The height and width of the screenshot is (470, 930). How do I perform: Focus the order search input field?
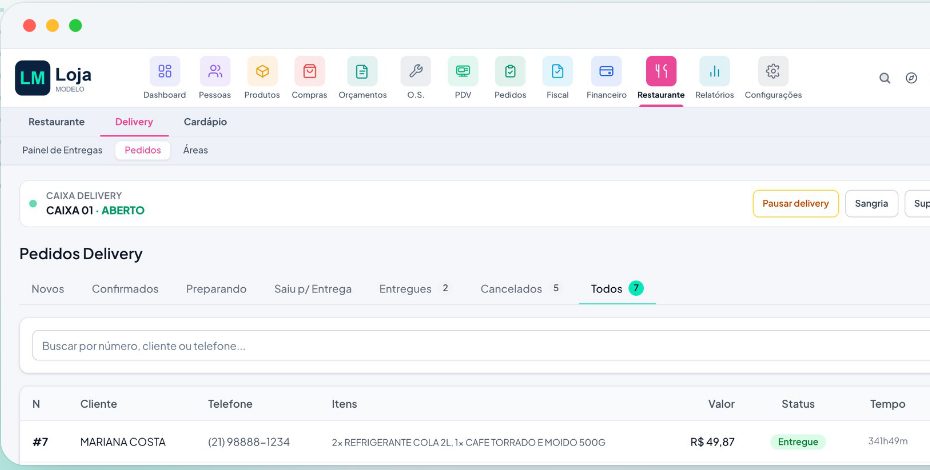(x=480, y=346)
